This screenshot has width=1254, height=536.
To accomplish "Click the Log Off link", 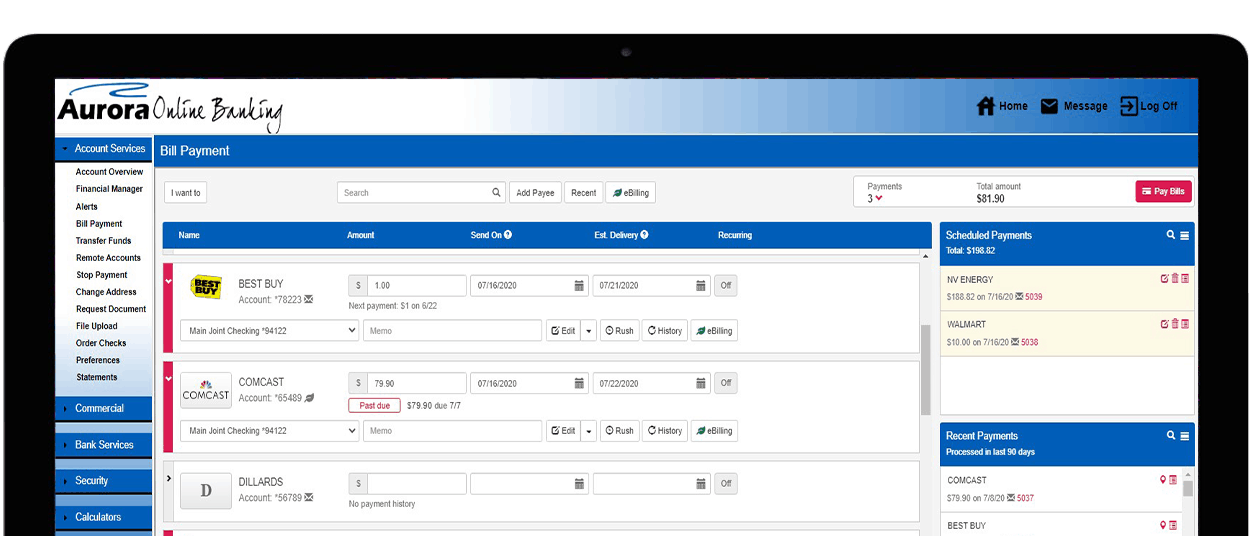I will coord(1149,106).
